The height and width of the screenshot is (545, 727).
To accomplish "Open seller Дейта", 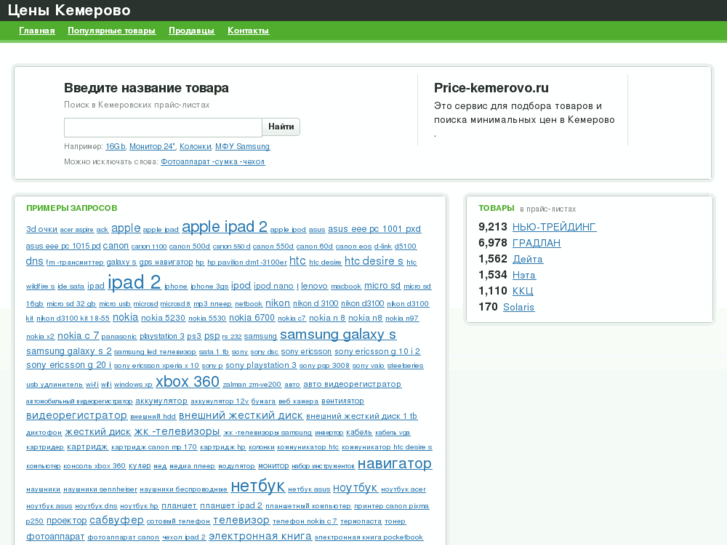I will [528, 259].
